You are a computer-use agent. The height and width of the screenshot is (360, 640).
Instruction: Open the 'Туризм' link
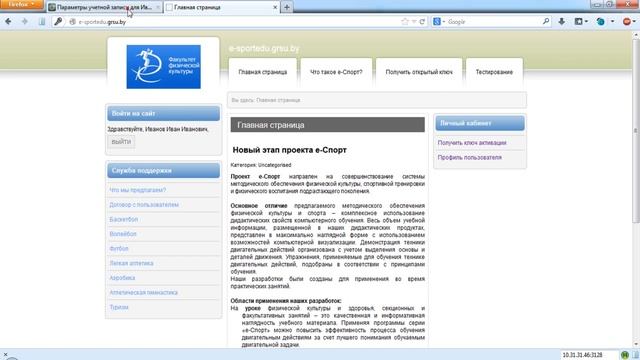coord(119,307)
